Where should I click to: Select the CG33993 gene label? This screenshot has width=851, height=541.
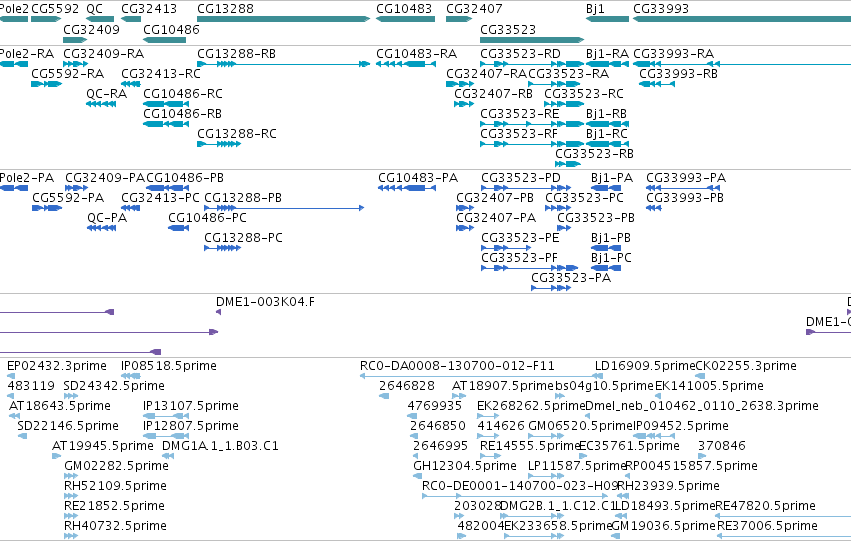click(x=661, y=9)
